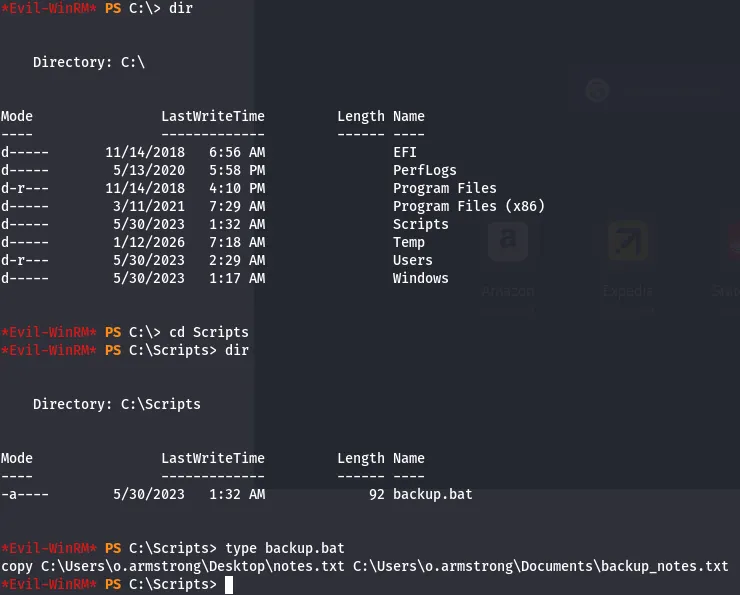
Task: Click the Program Files (x86) entry
Action: click(468, 206)
